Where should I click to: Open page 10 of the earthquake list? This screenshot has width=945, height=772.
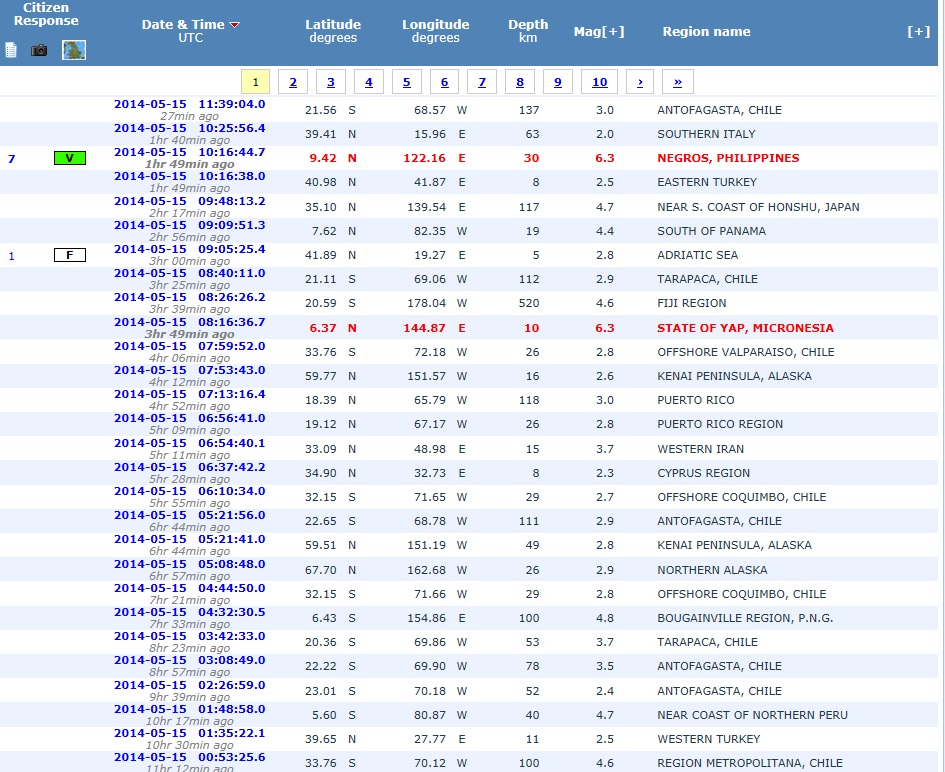pos(600,82)
